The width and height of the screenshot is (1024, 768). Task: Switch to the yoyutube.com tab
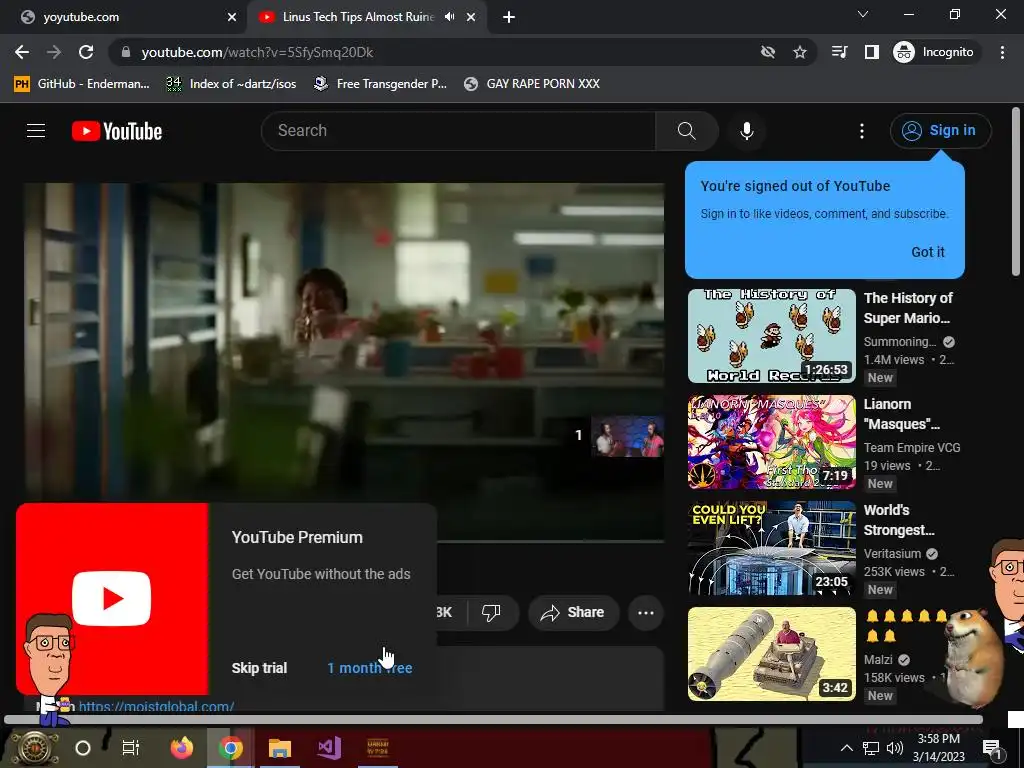pos(124,17)
